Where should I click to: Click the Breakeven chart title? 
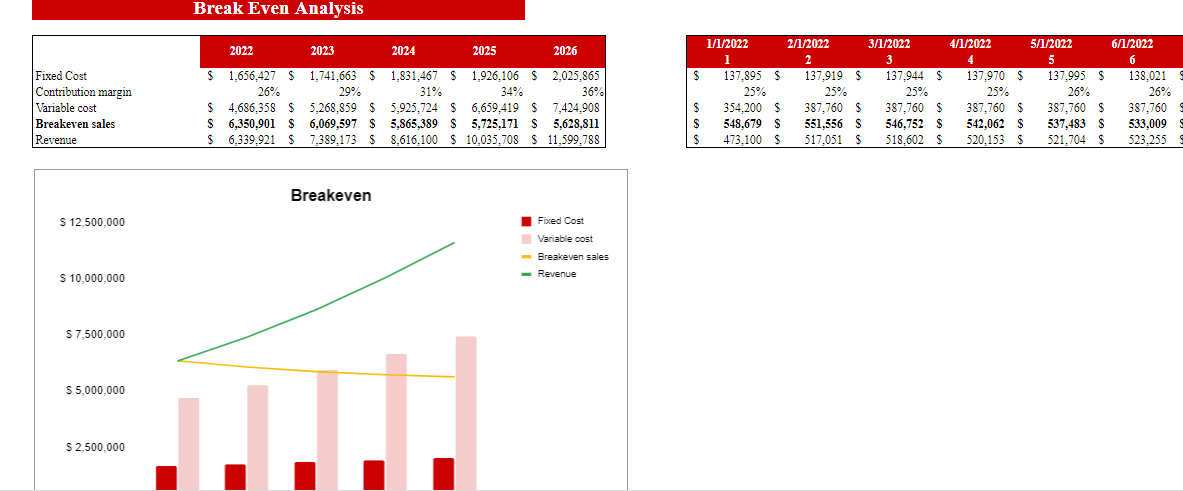click(x=331, y=195)
